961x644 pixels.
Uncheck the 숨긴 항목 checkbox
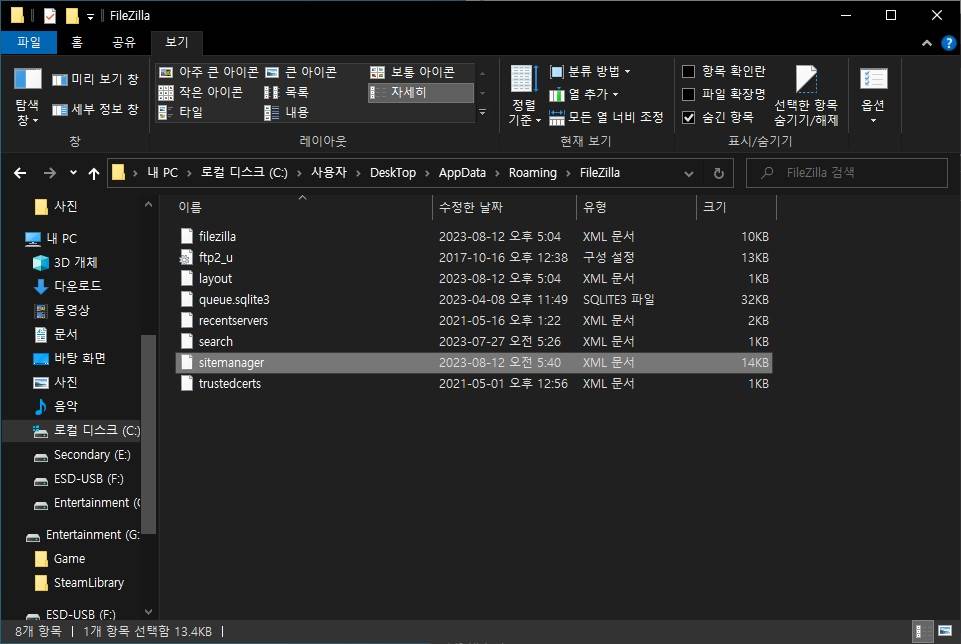click(x=689, y=117)
